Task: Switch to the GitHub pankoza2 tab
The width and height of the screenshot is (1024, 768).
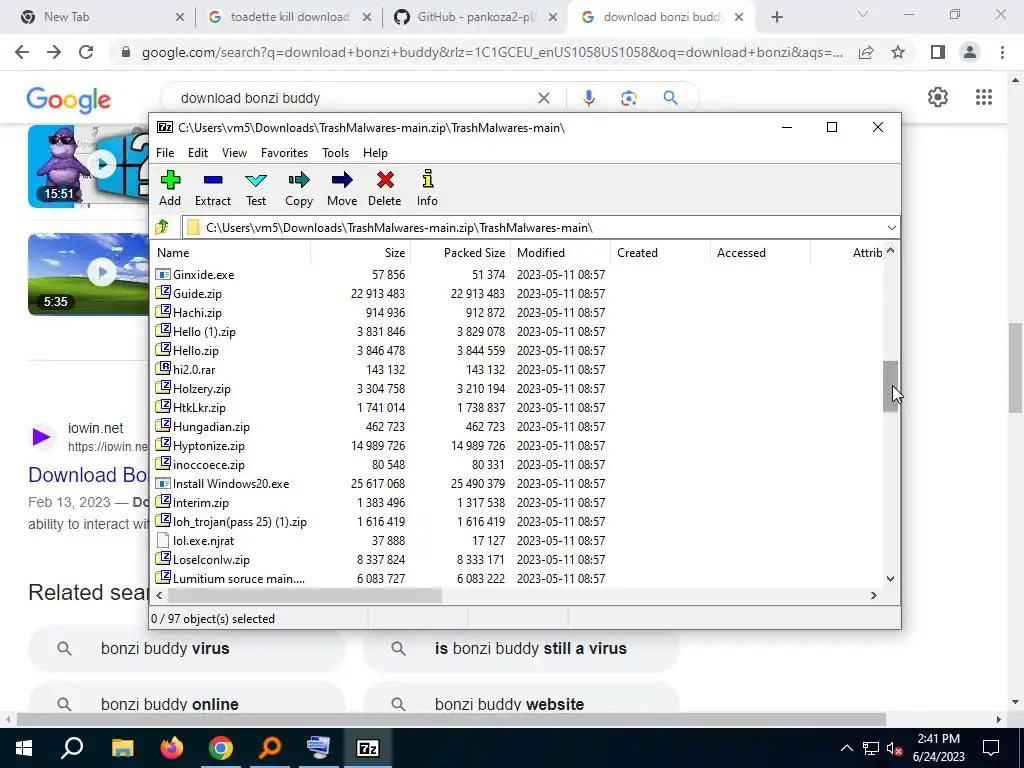Action: [x=477, y=17]
